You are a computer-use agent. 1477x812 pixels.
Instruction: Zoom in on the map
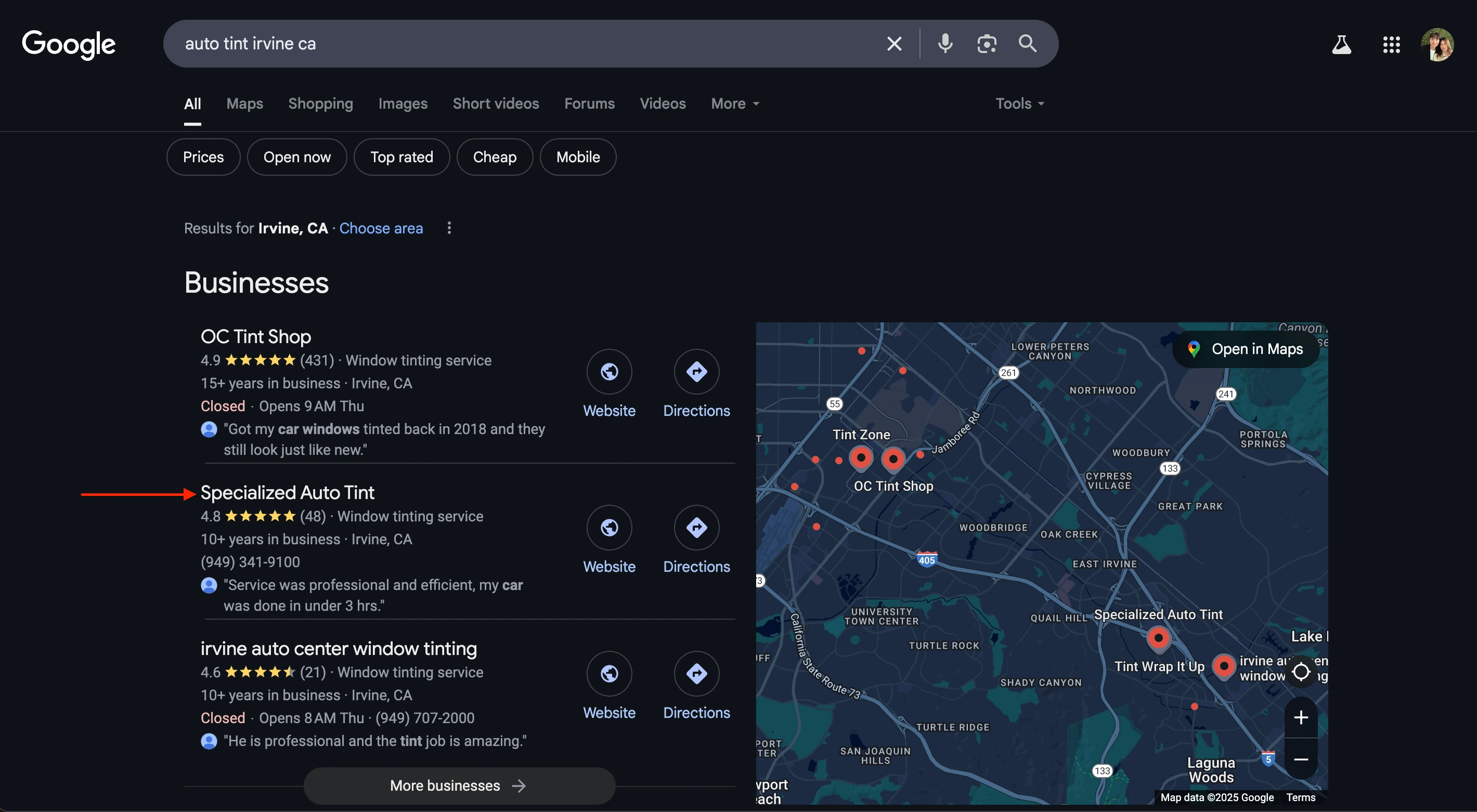coord(1300,717)
